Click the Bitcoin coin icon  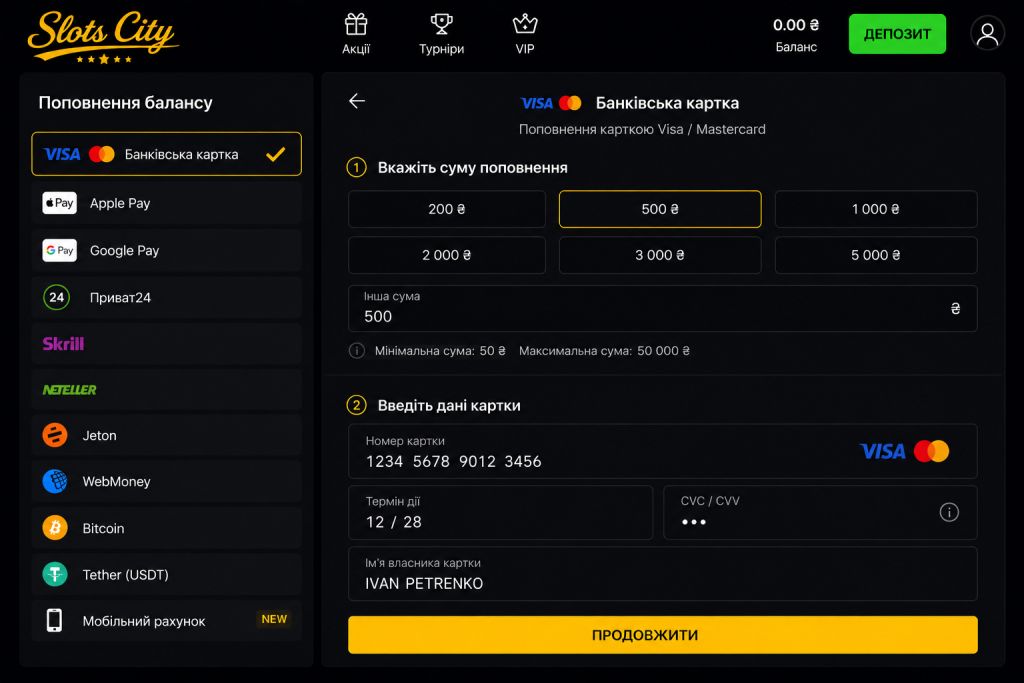point(55,528)
